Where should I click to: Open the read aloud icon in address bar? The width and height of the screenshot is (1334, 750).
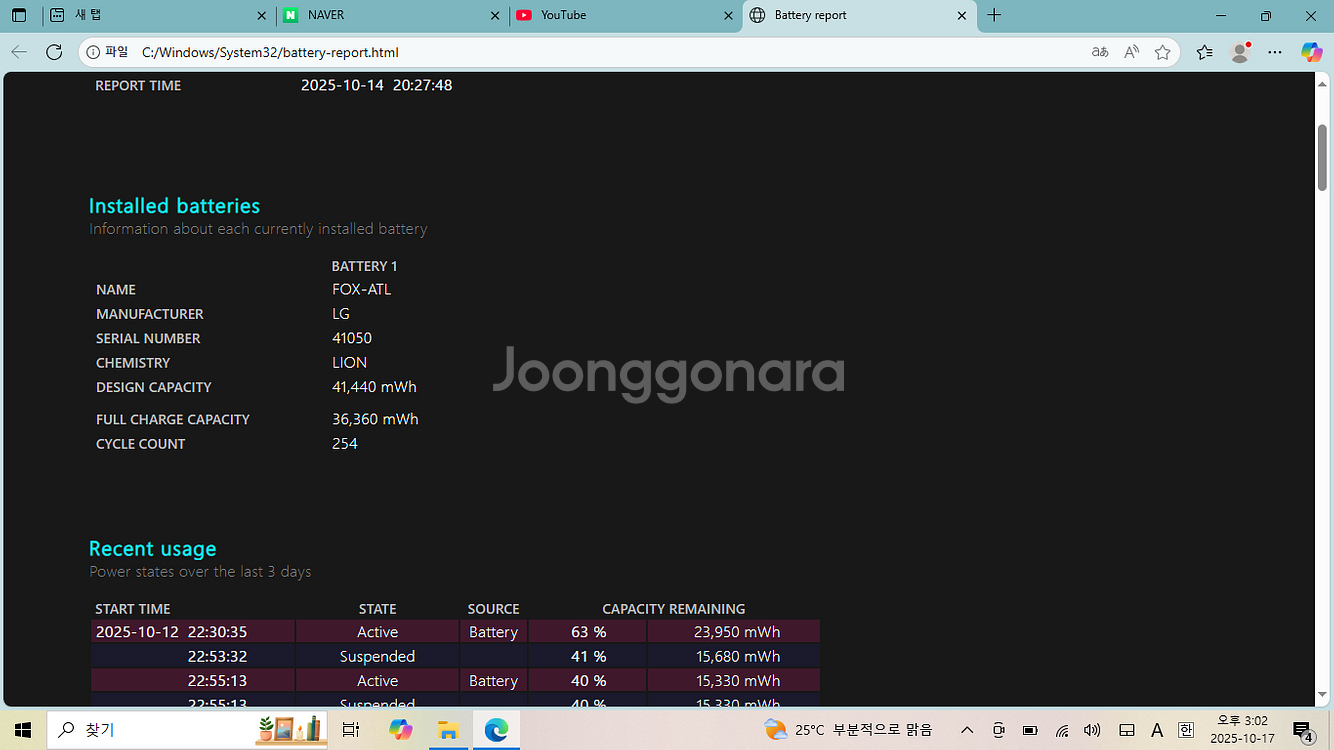tap(1131, 52)
